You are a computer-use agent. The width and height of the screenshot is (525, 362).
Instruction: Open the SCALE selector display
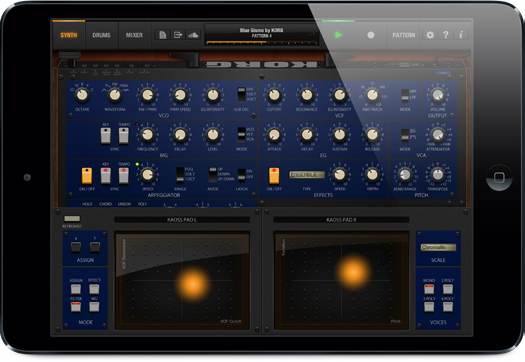[x=438, y=247]
